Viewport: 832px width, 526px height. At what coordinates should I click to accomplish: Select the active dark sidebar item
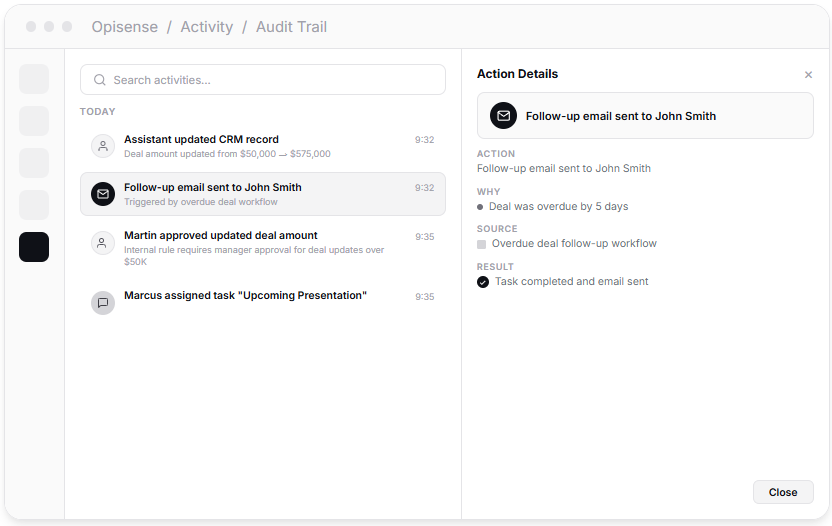pyautogui.click(x=34, y=247)
